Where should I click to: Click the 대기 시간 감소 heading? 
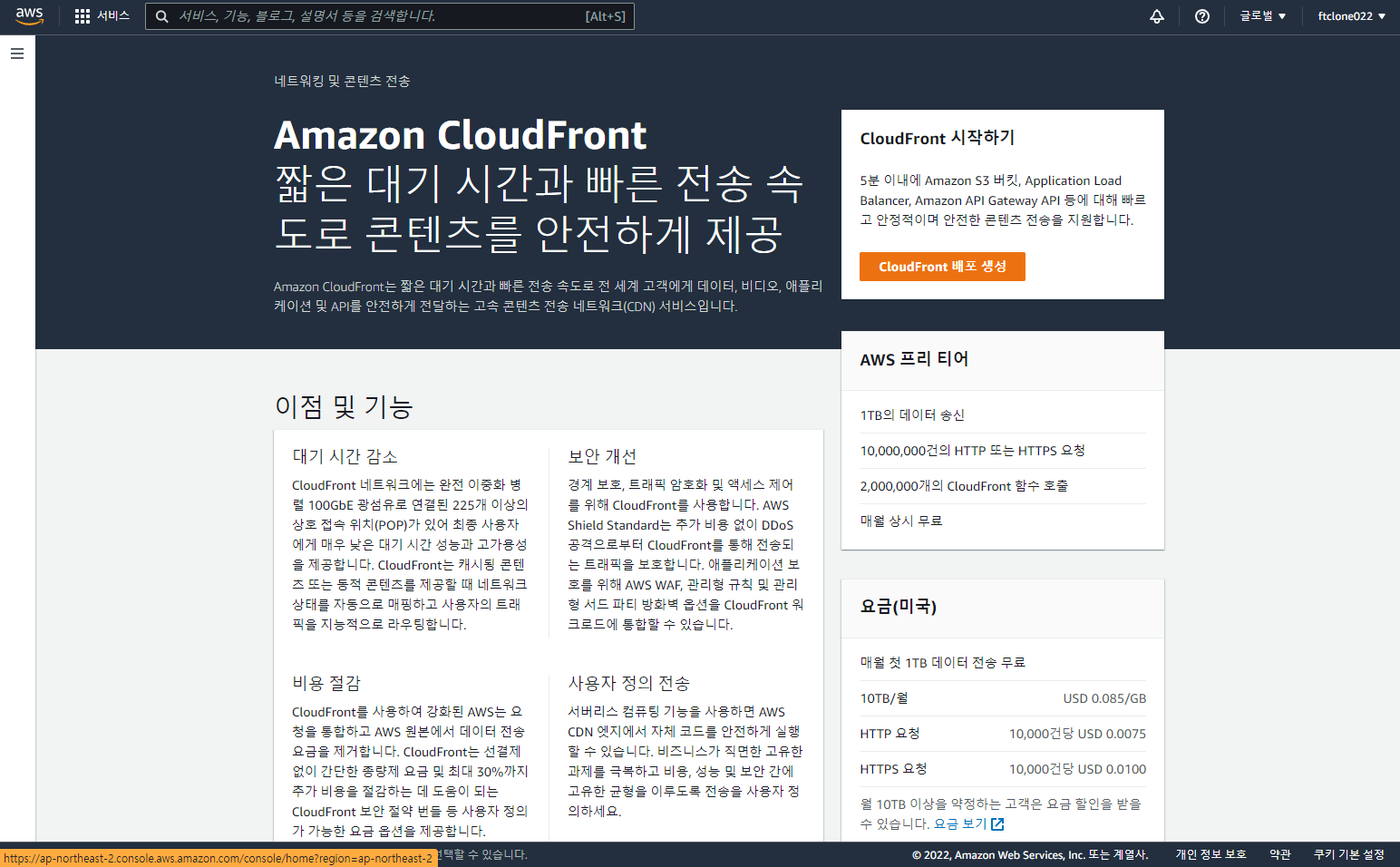coord(345,456)
